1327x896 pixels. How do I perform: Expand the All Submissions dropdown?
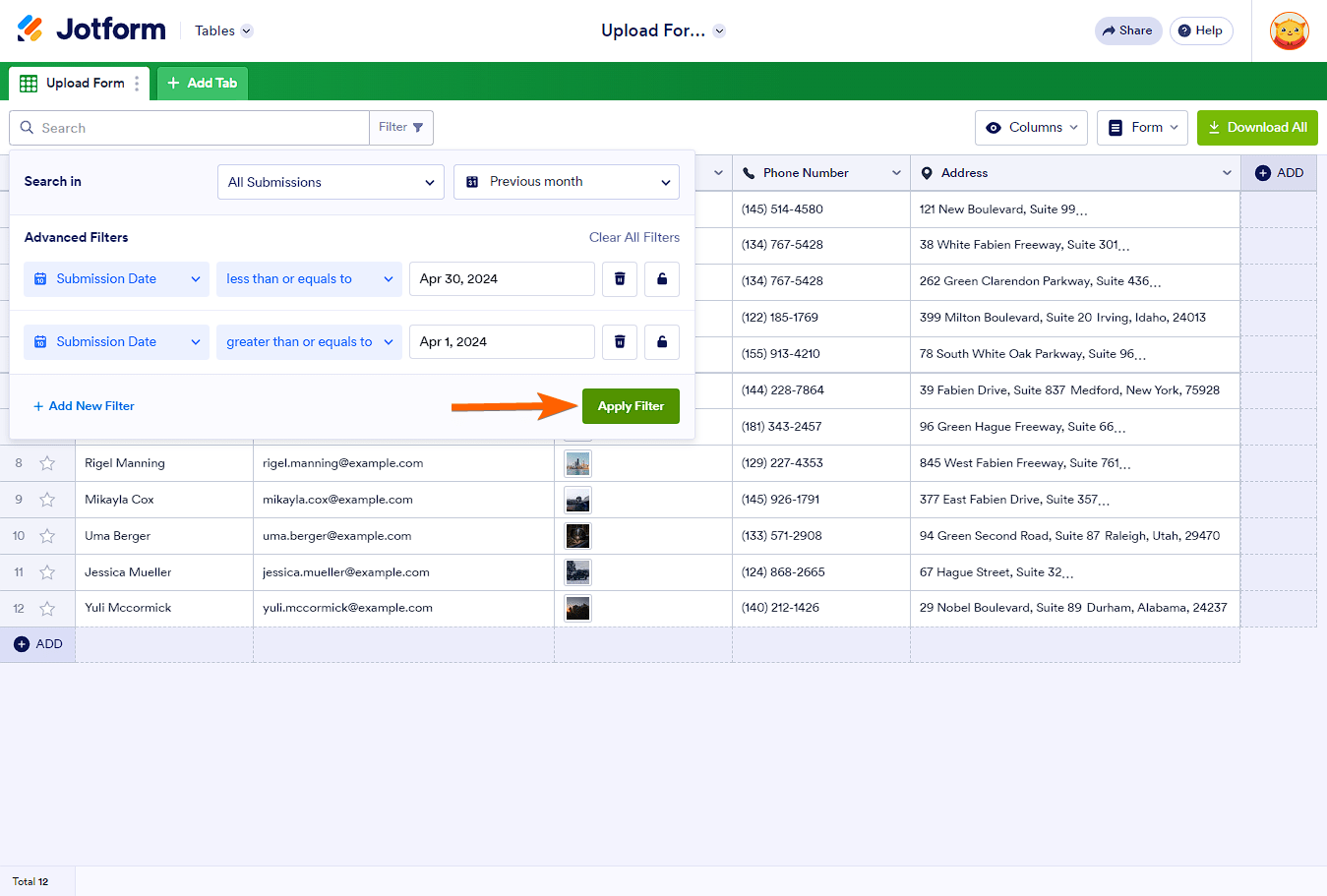coord(331,182)
